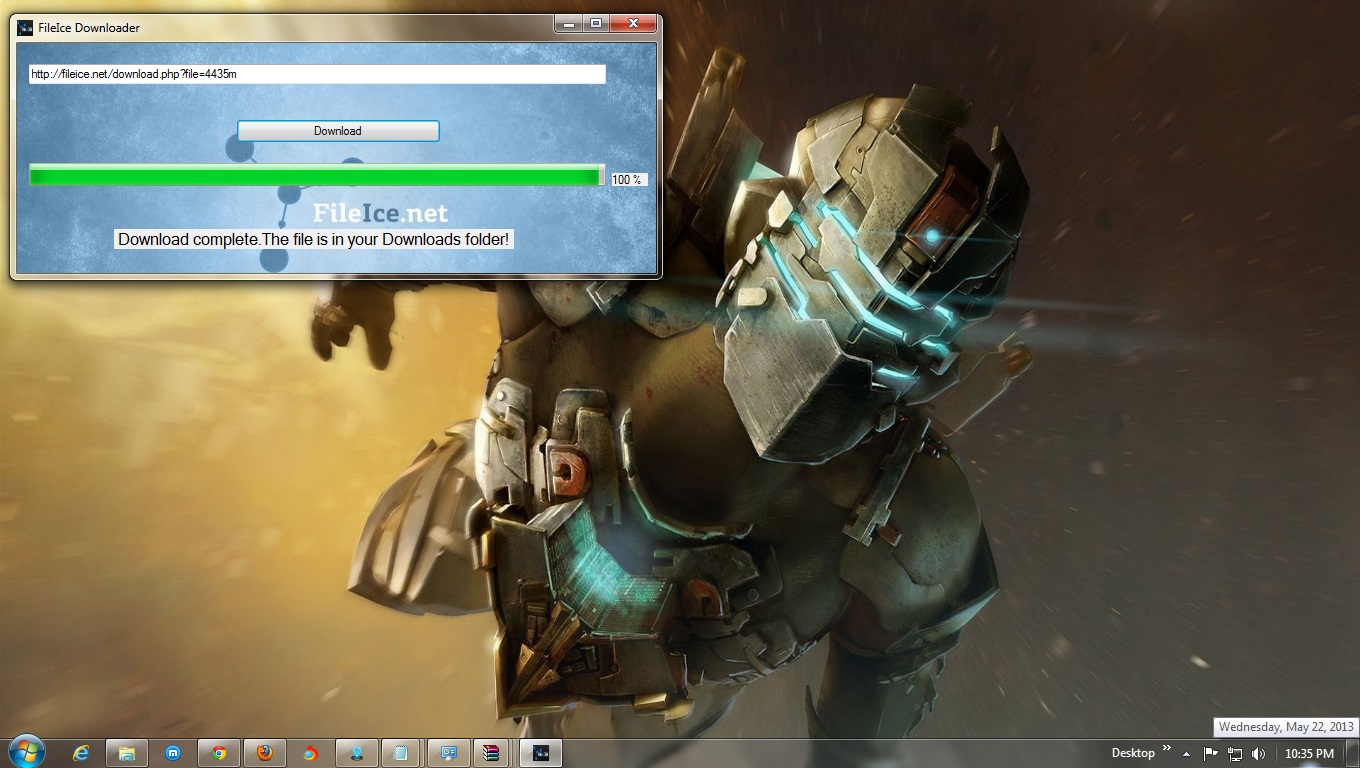Image resolution: width=1360 pixels, height=768 pixels.
Task: Open the blue pin app in taskbar
Action: (x=357, y=753)
